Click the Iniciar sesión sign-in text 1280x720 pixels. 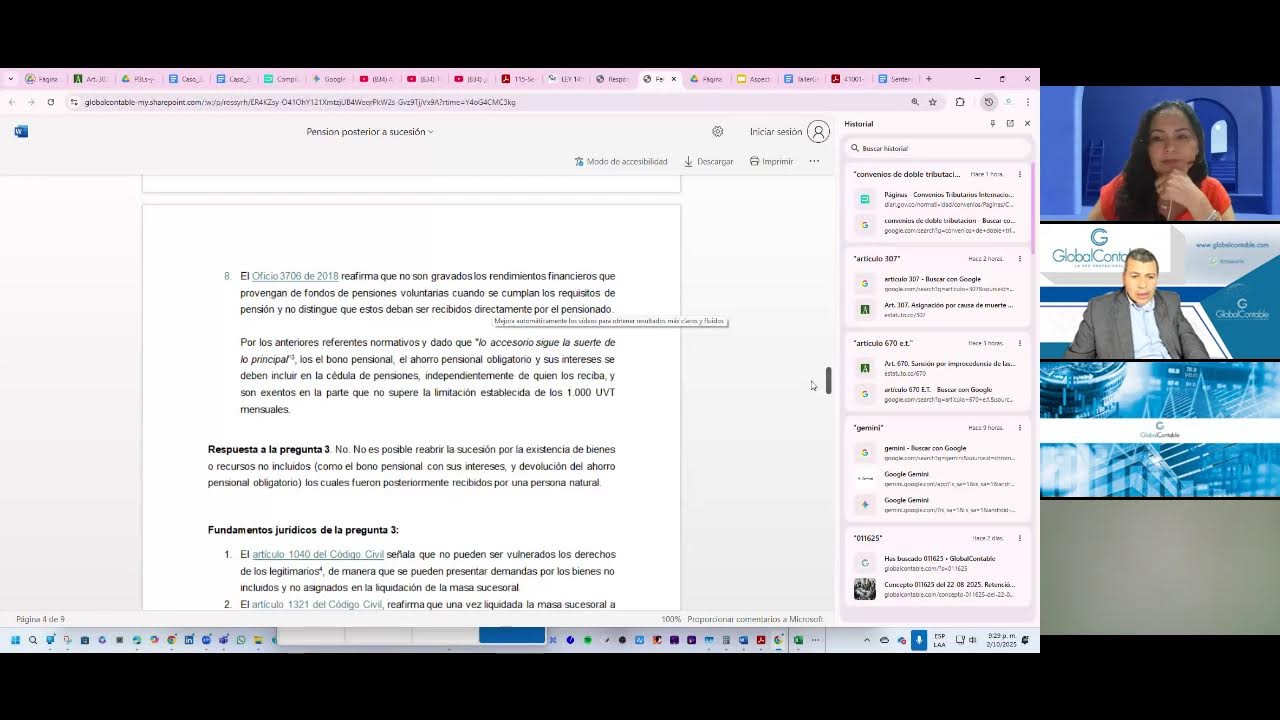pos(776,131)
